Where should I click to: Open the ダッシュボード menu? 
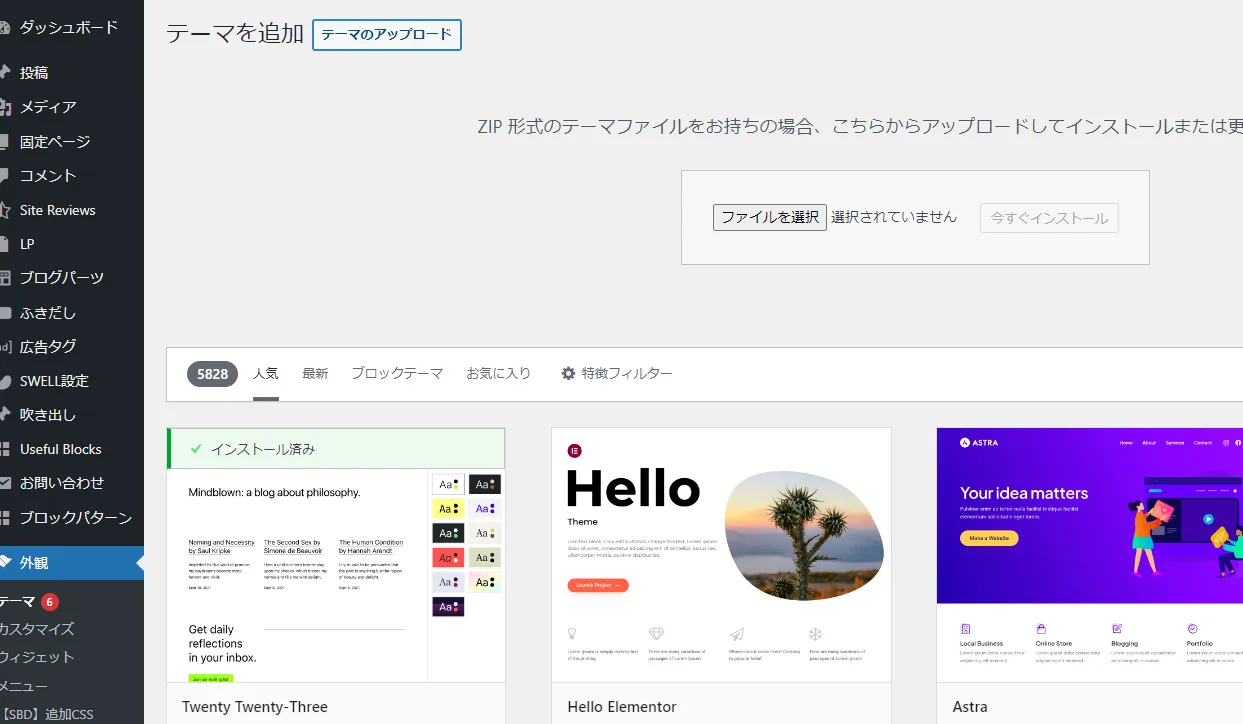(x=68, y=27)
